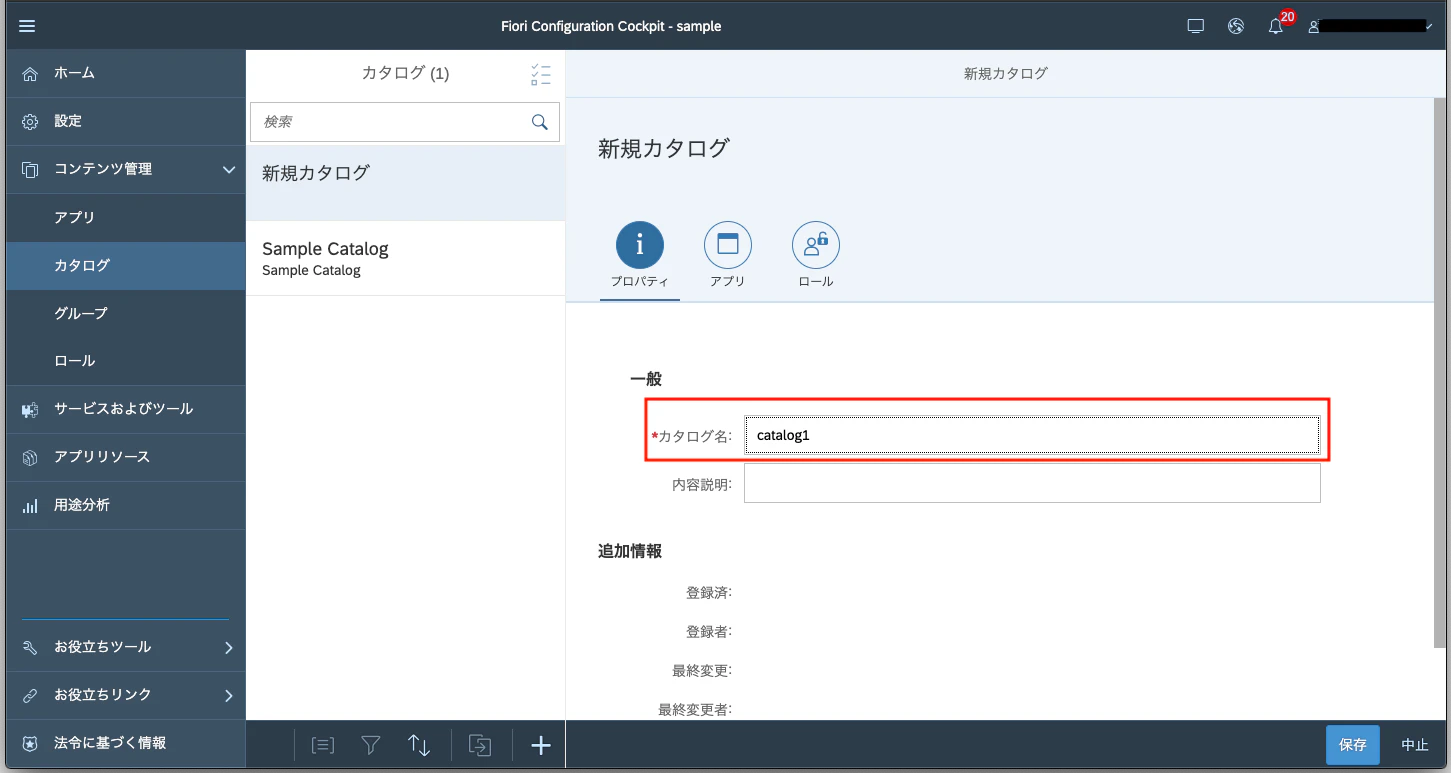Click the notifications bell icon
This screenshot has width=1451, height=773.
click(1276, 26)
